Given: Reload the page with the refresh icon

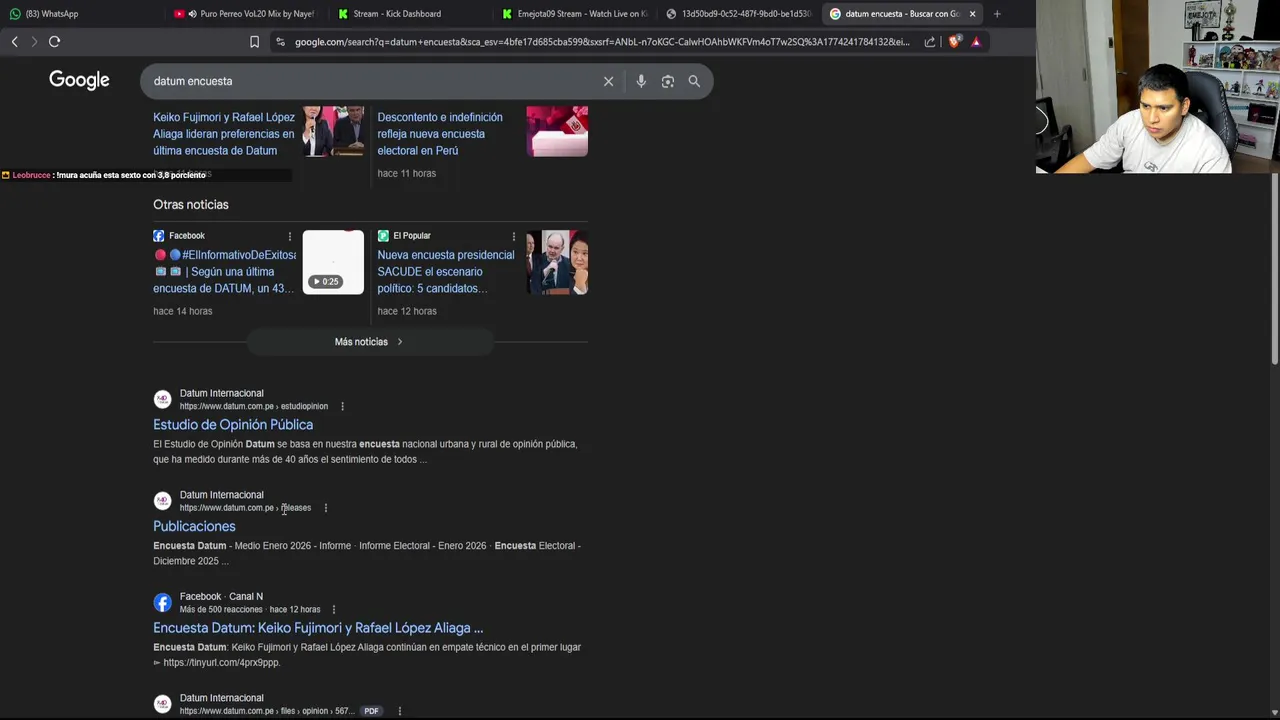Looking at the screenshot, I should click(x=55, y=41).
